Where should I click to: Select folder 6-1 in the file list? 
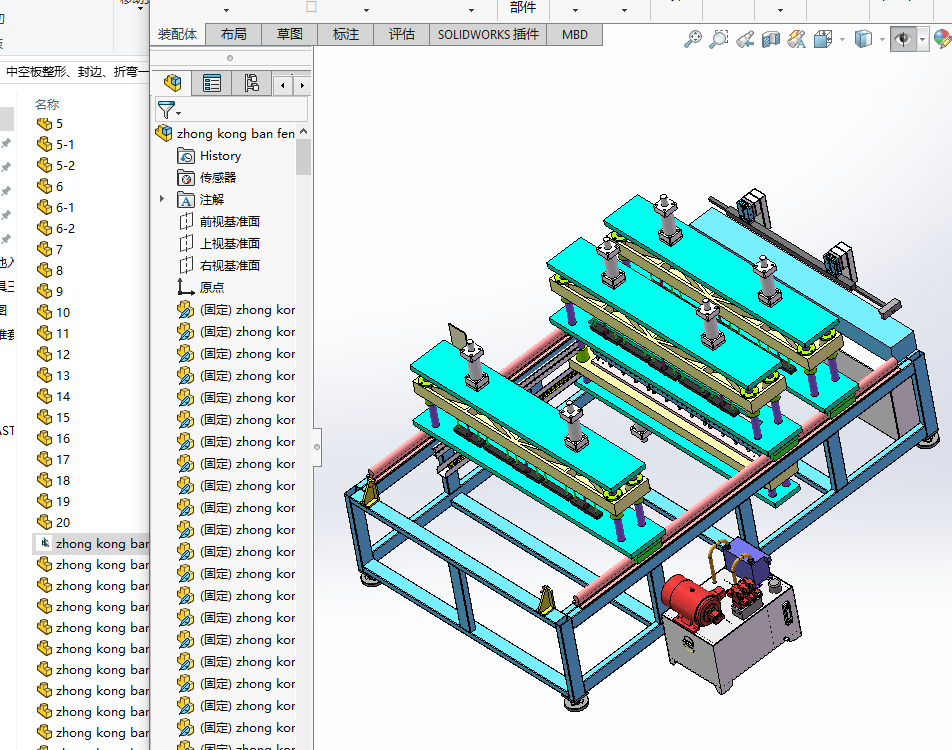click(65, 207)
